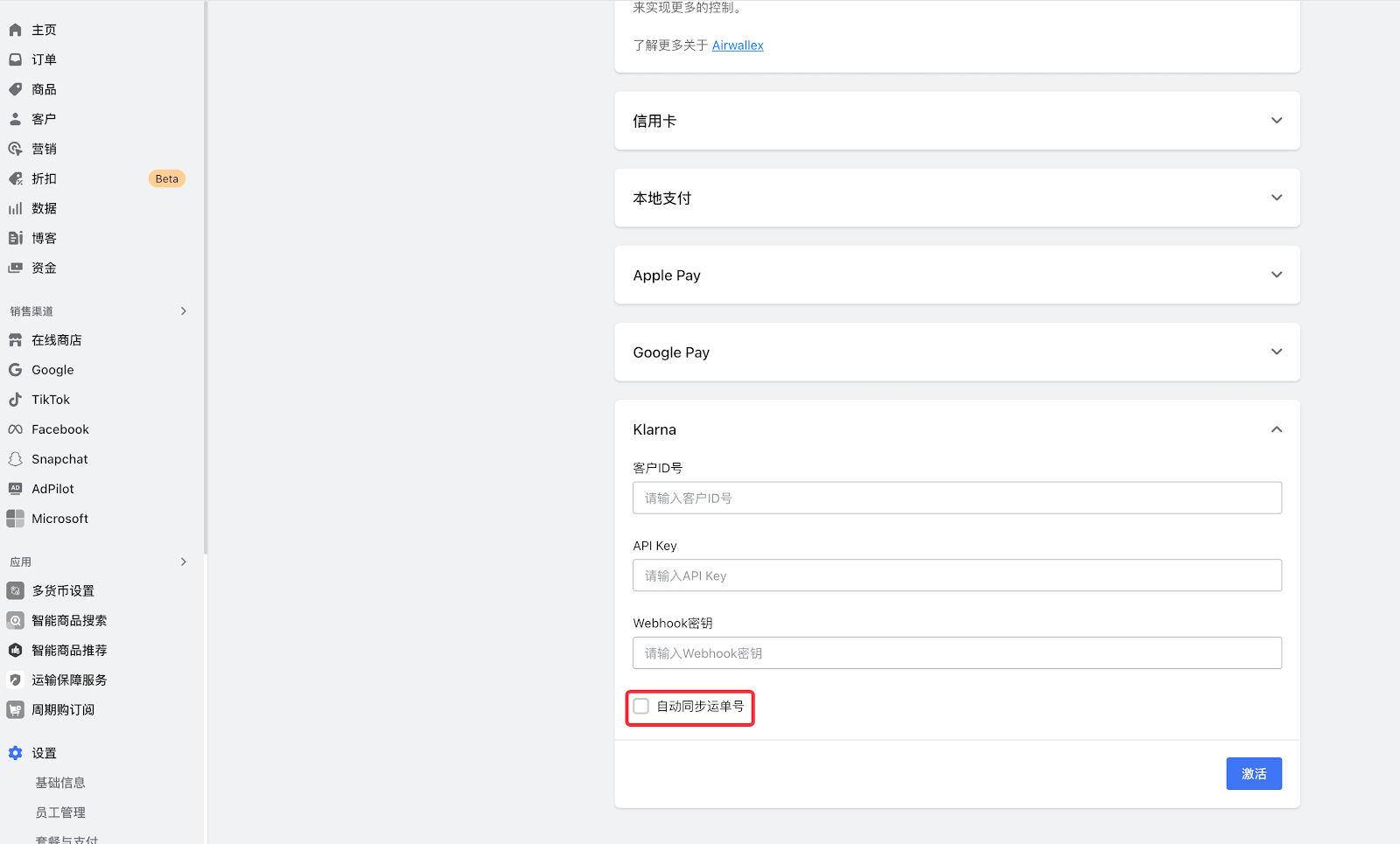Click the settings gear icon
The height and width of the screenshot is (844, 1400).
15,753
